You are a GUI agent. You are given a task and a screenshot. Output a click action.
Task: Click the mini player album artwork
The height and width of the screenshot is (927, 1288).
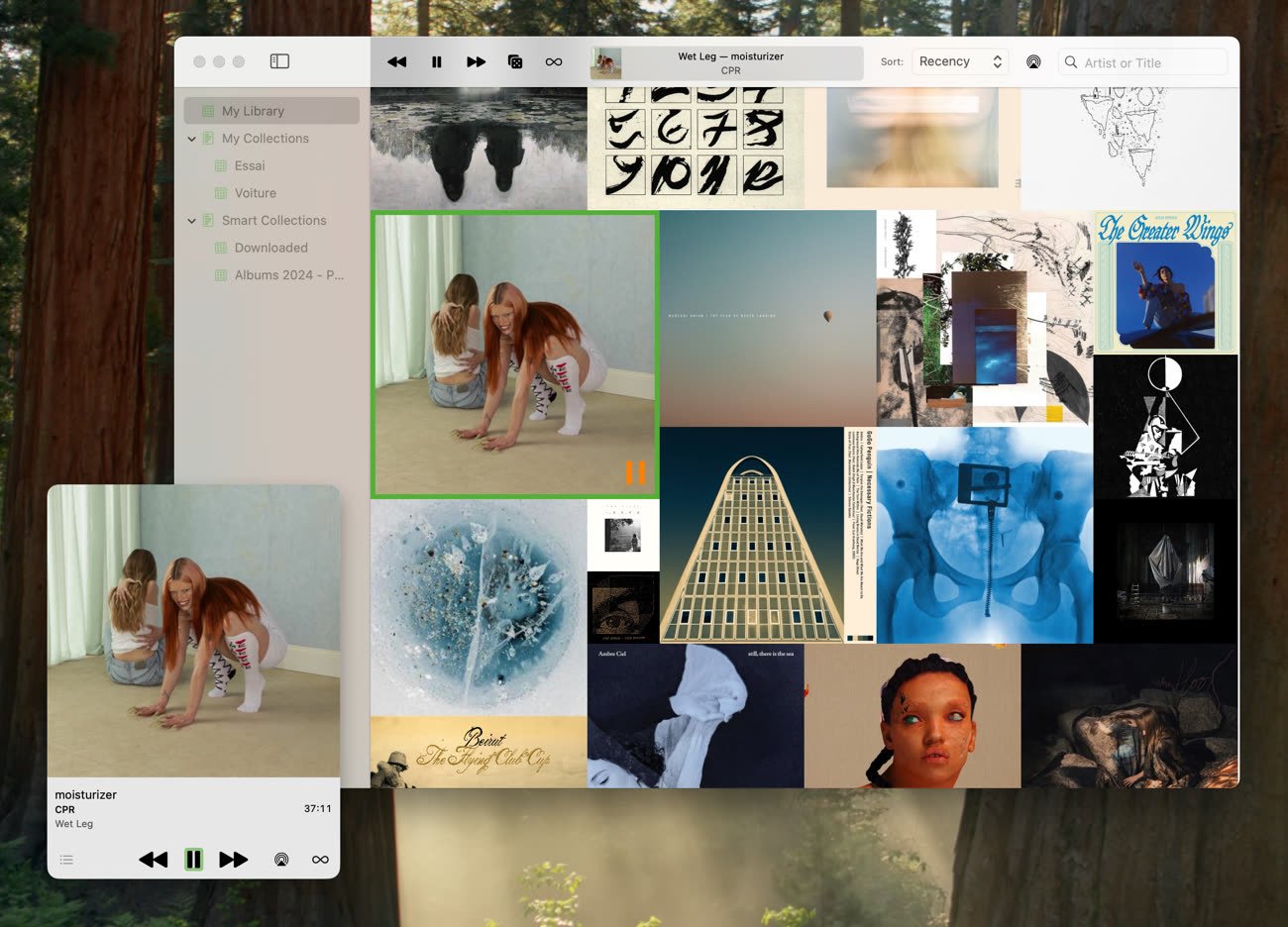pyautogui.click(x=193, y=631)
